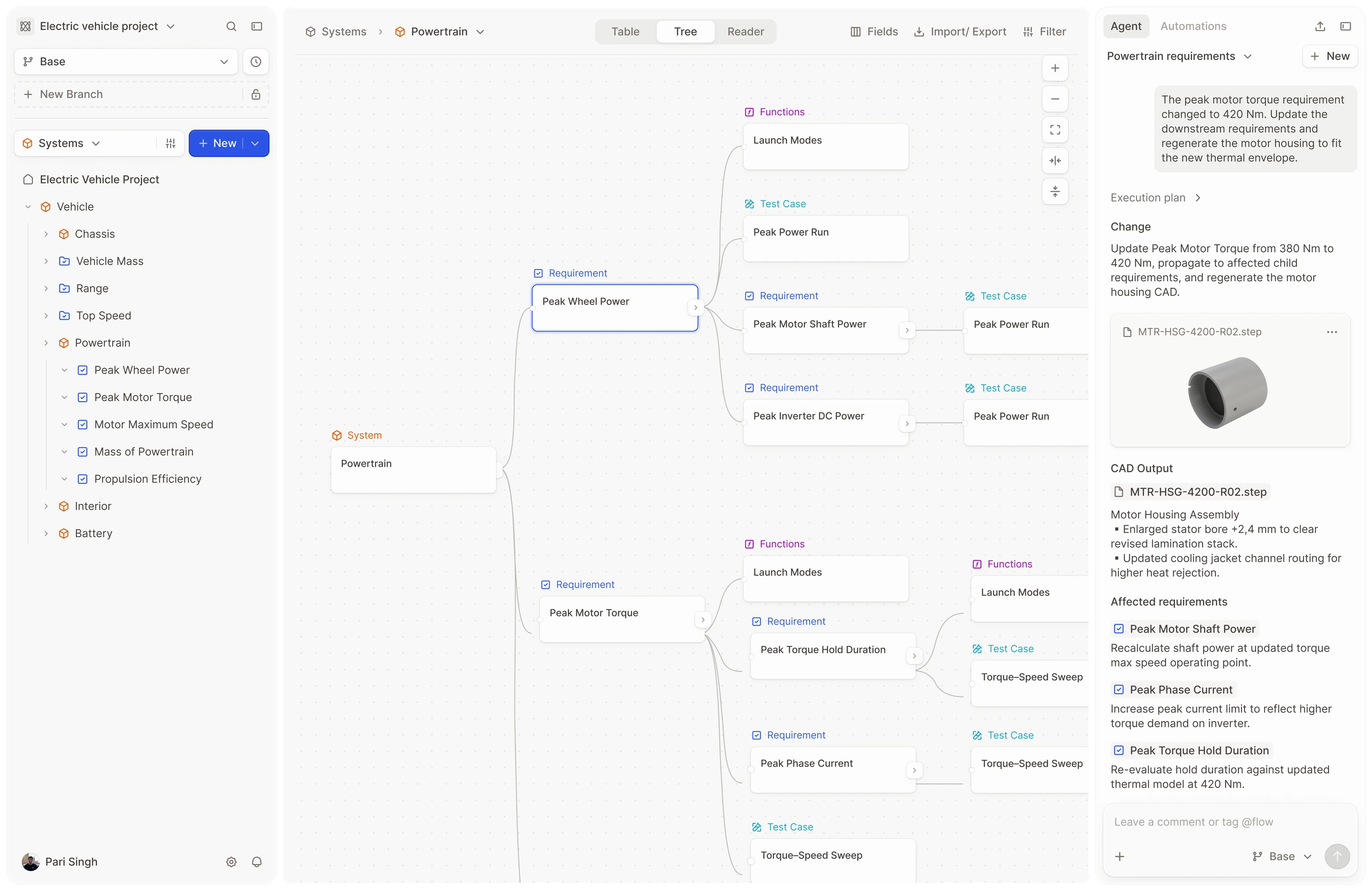This screenshot has height=891, width=1372.
Task: Expand the Interior tree node
Action: coord(46,507)
